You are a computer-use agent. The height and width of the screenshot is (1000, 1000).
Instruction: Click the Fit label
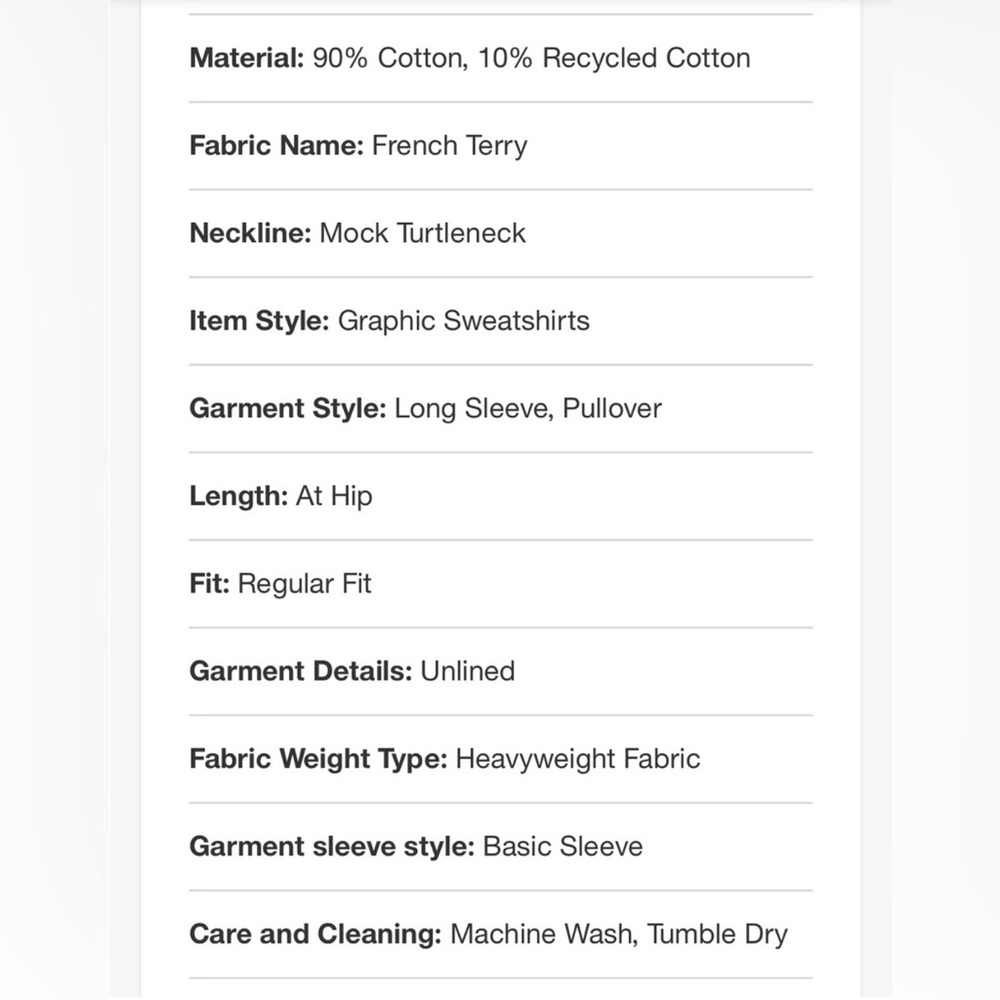point(210,584)
